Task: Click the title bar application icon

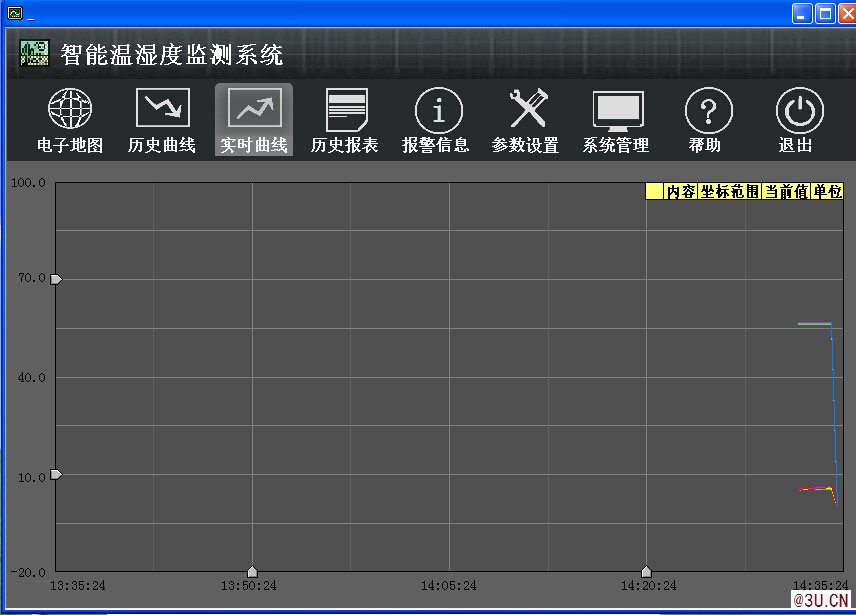Action: 15,13
